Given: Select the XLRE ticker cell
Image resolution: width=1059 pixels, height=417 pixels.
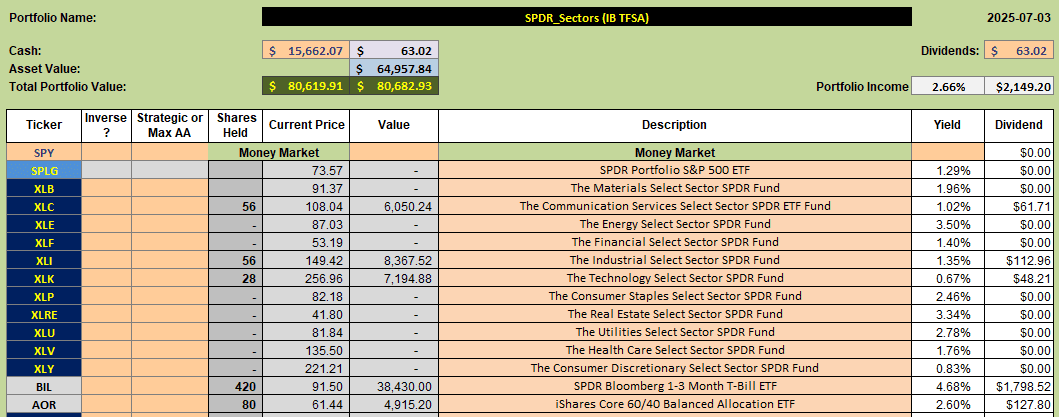Looking at the screenshot, I should coord(44,314).
